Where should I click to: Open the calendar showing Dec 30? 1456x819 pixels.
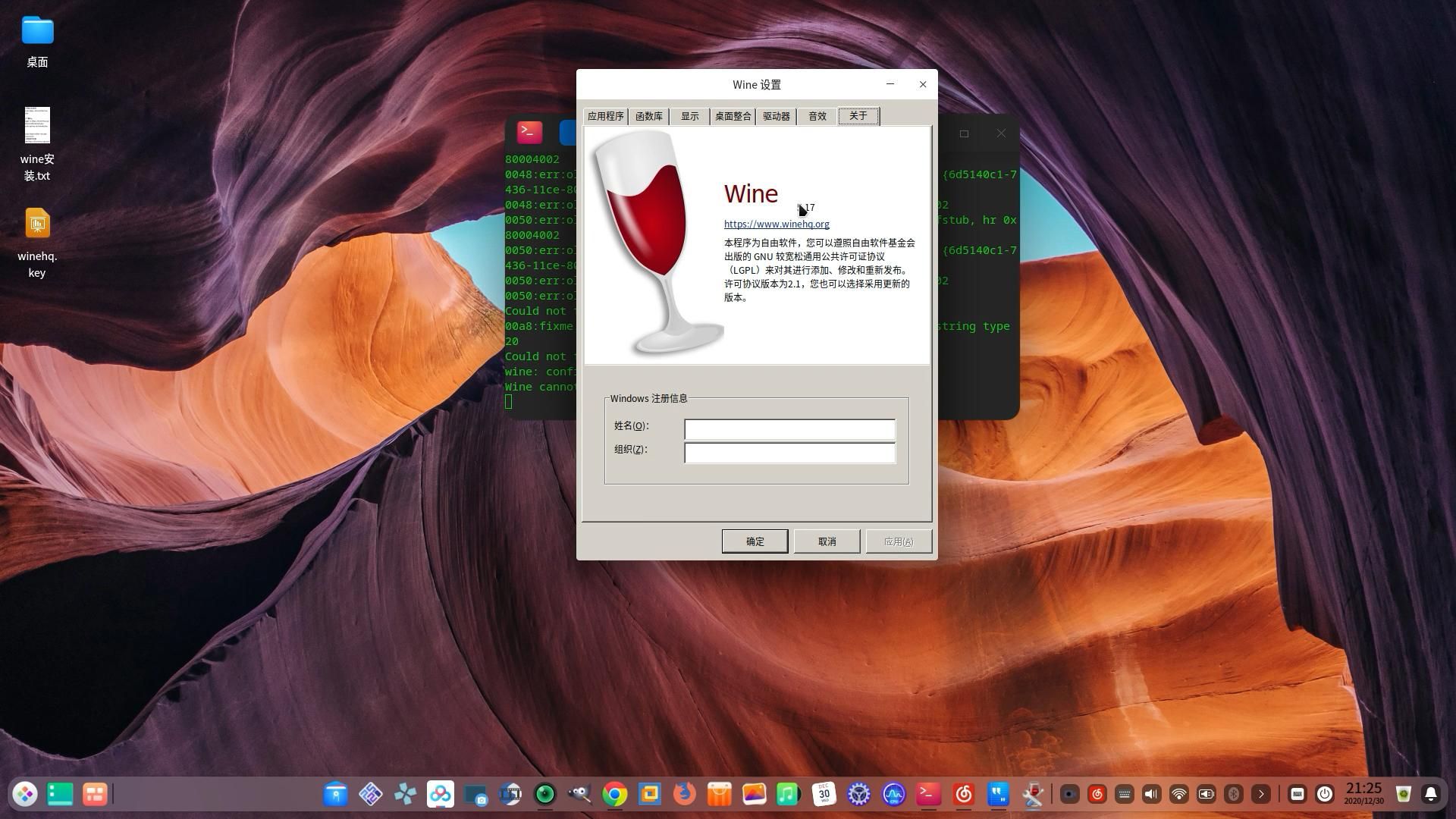tap(823, 794)
